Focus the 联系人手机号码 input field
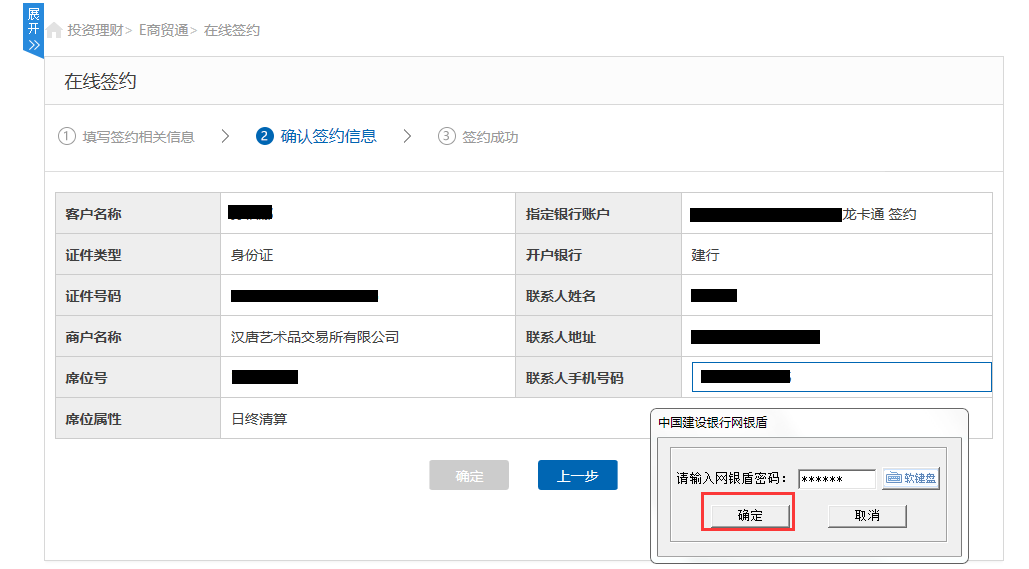This screenshot has width=1029, height=569. [841, 377]
